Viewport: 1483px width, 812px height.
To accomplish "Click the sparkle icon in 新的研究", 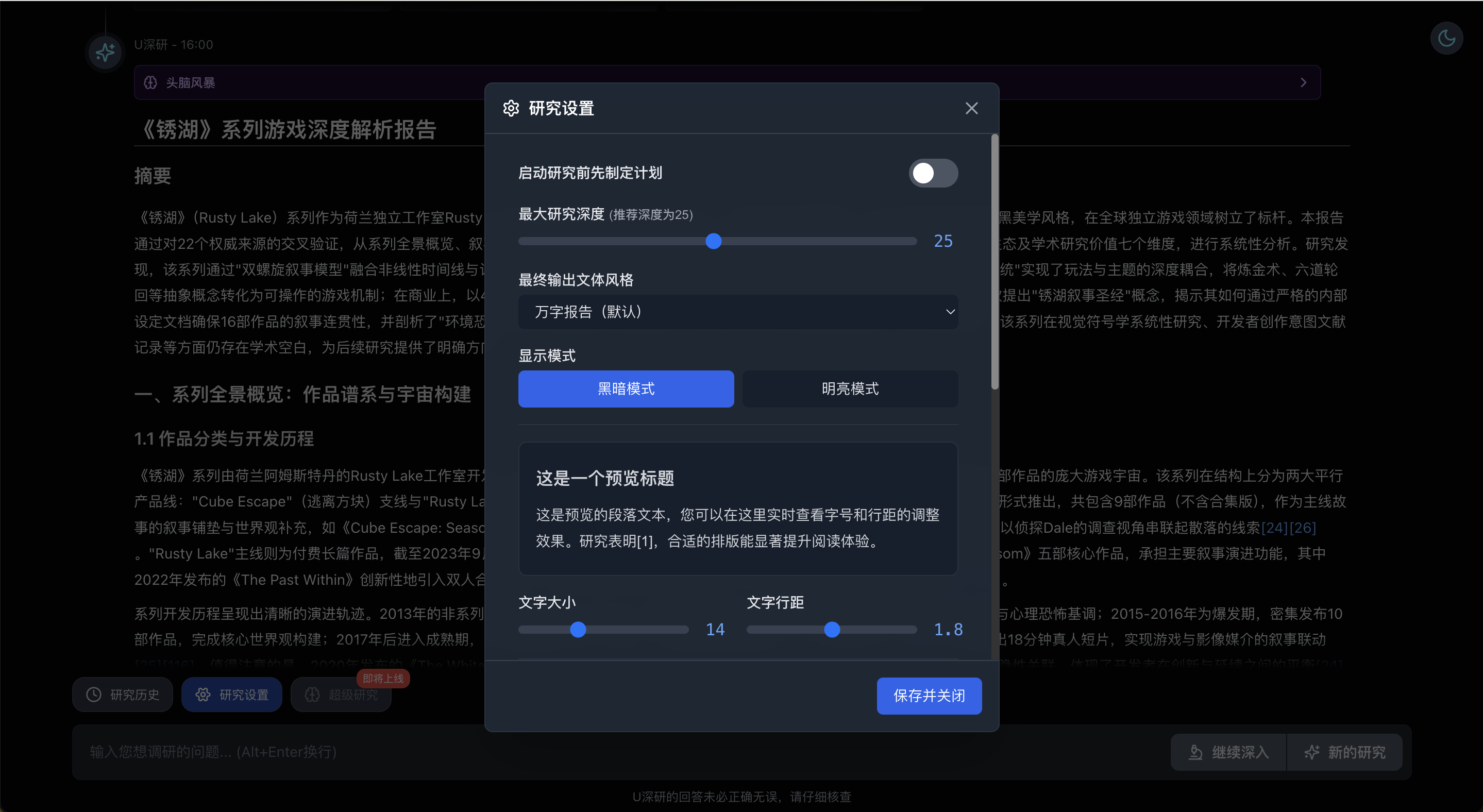I will pyautogui.click(x=1311, y=752).
